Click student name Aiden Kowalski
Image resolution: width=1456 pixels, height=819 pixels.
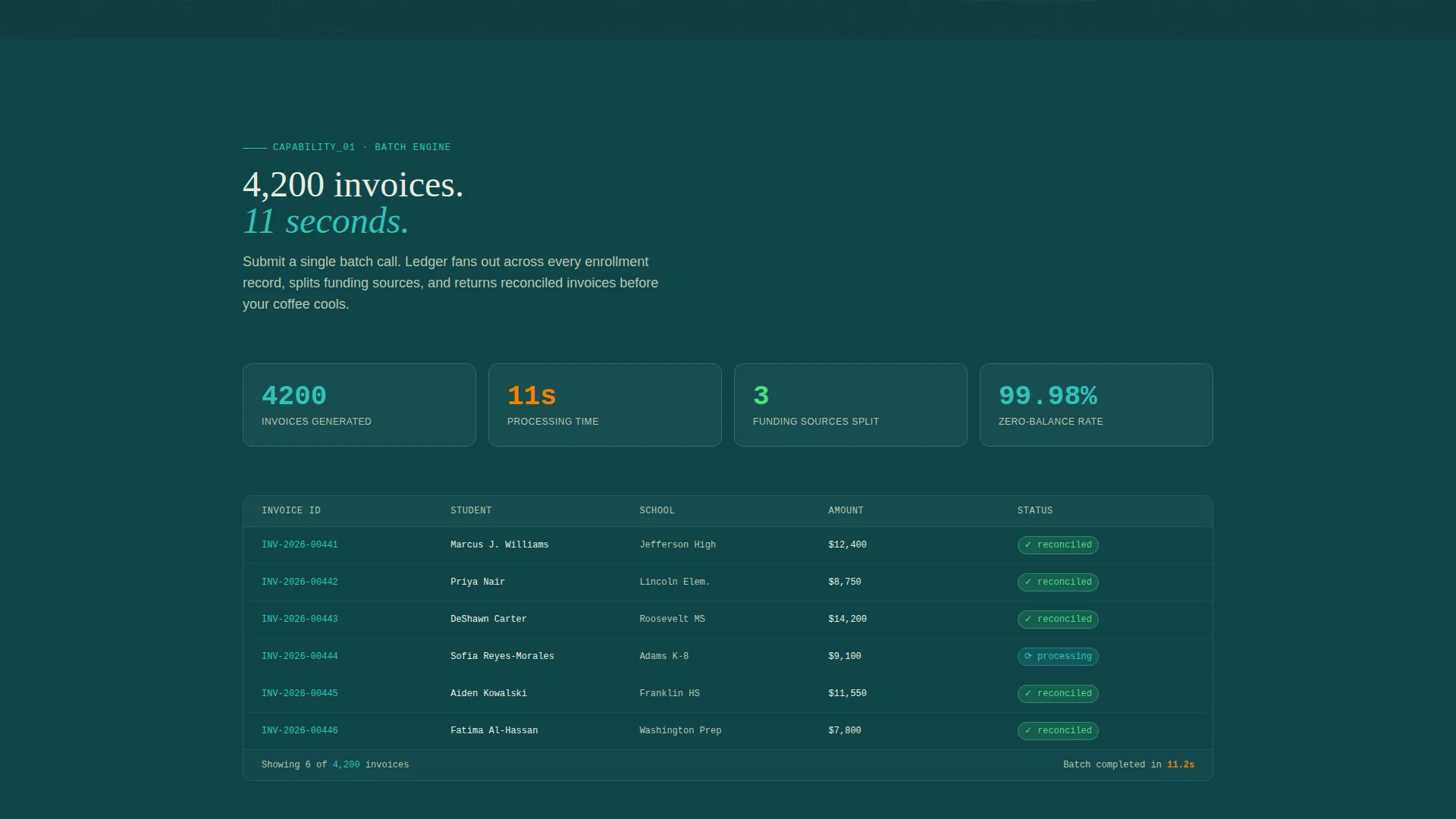pyautogui.click(x=488, y=693)
